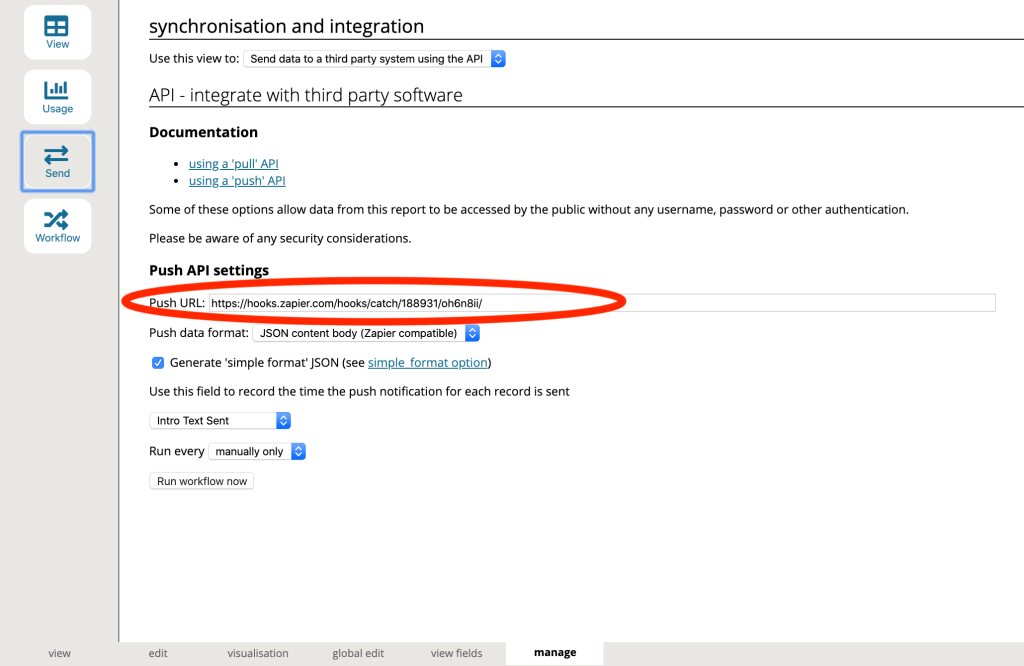Viewport: 1024px width, 666px height.
Task: Switch to the edit tab
Action: 158,653
